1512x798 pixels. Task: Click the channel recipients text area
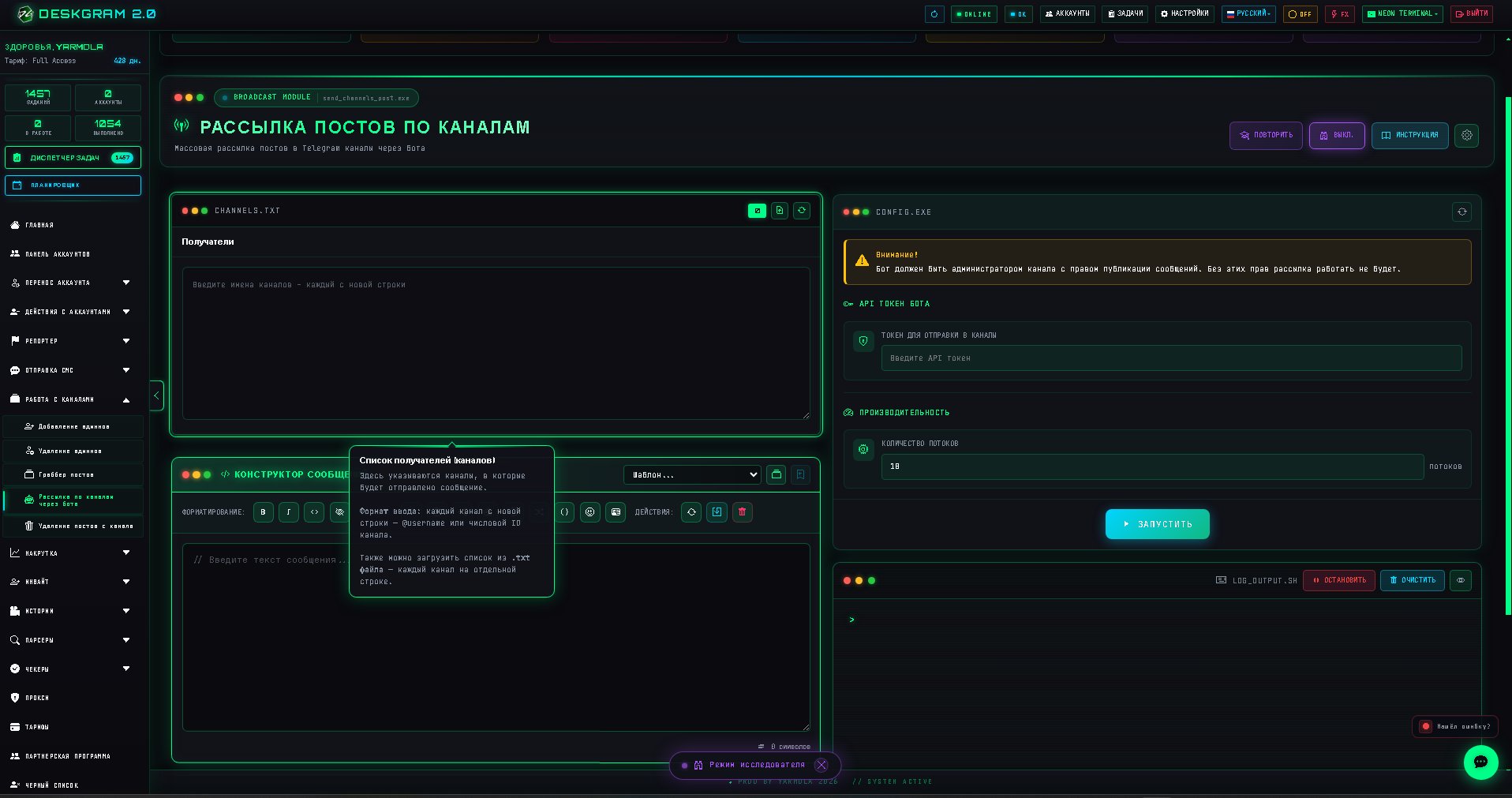496,343
